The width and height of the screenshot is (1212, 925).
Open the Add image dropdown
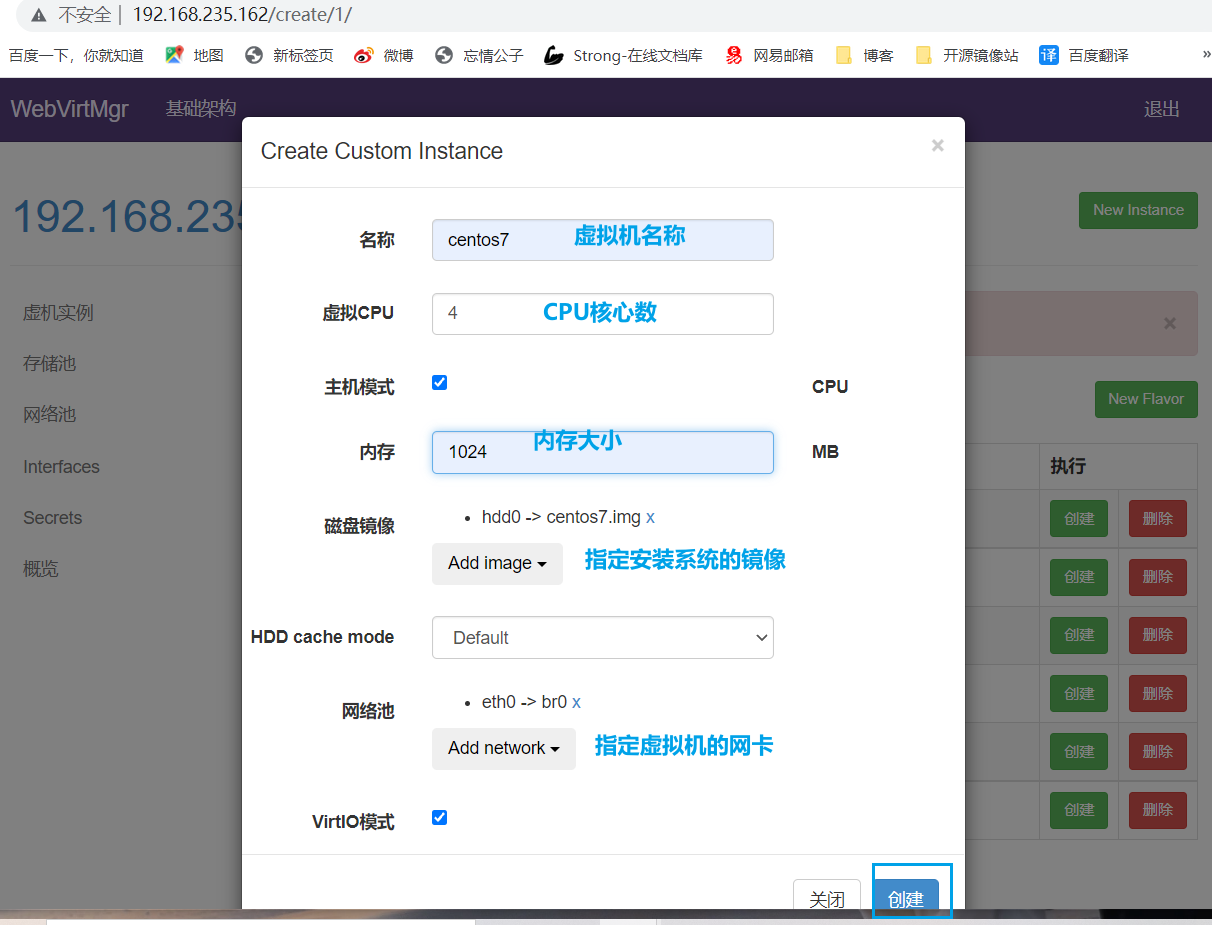(x=497, y=563)
